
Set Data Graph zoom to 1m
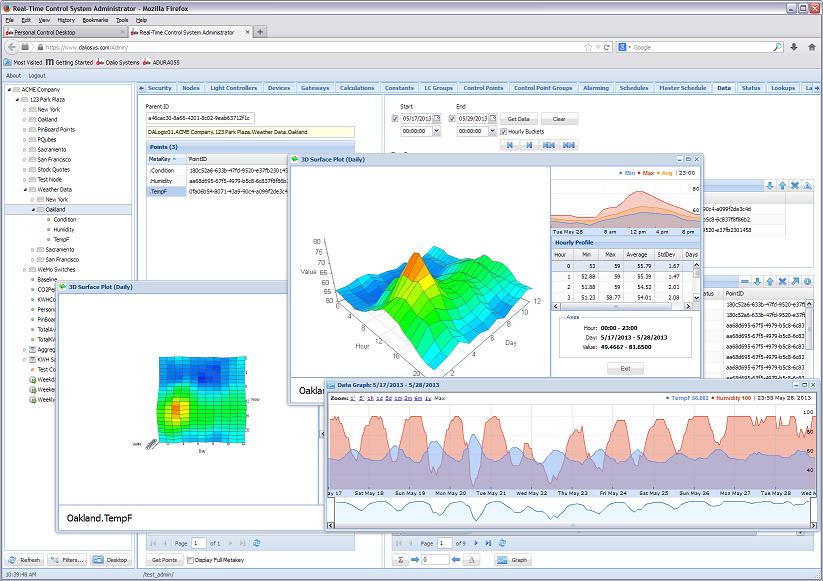(398, 398)
